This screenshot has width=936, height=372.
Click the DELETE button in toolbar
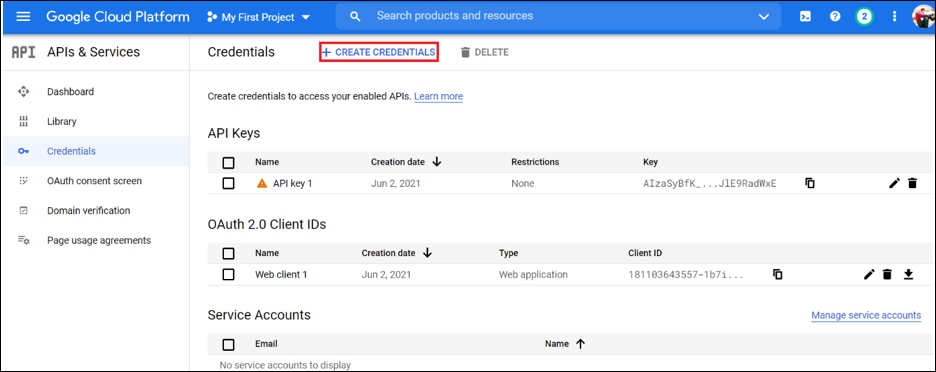484,53
